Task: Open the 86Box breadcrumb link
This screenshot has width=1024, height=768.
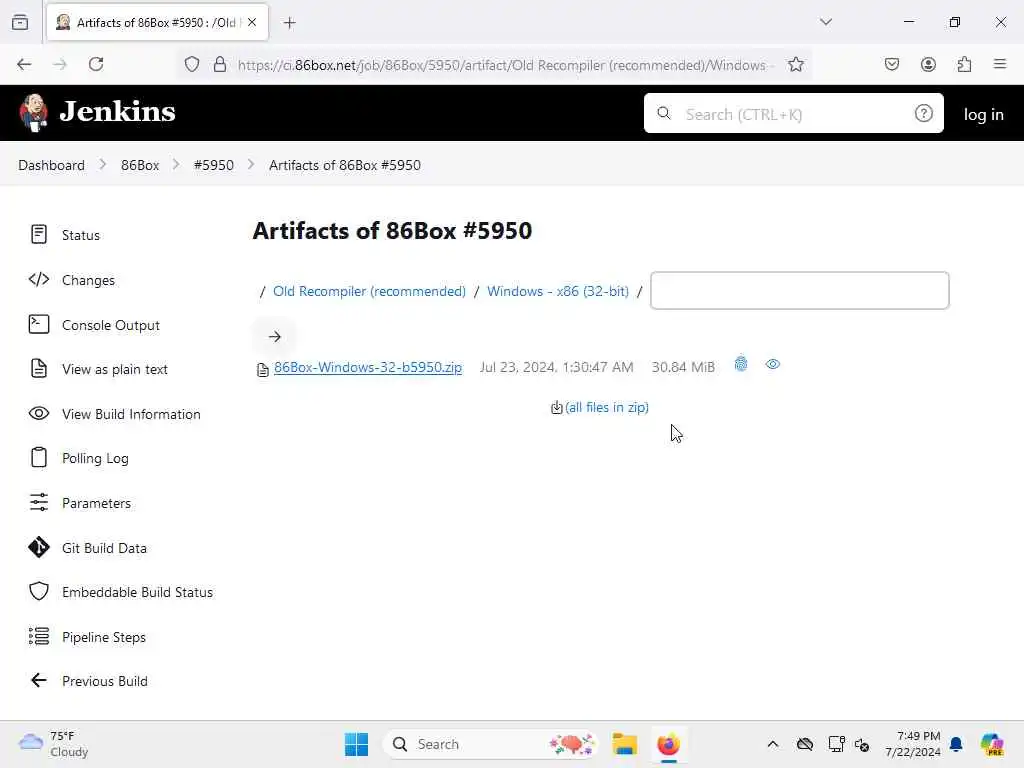Action: click(x=140, y=165)
